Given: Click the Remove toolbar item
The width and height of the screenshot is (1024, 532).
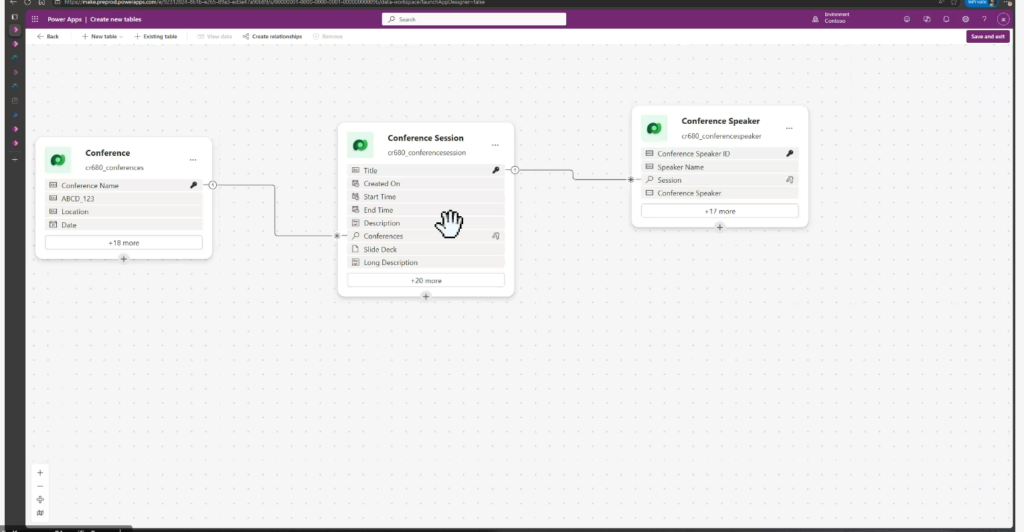Looking at the screenshot, I should 328,37.
